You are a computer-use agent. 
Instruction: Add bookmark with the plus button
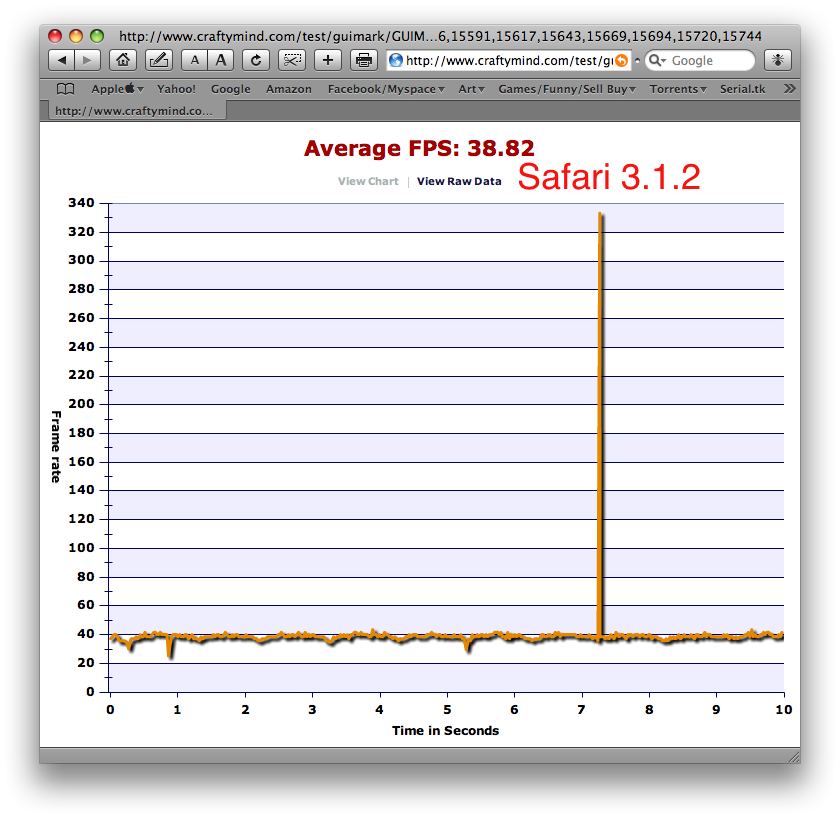click(x=328, y=61)
